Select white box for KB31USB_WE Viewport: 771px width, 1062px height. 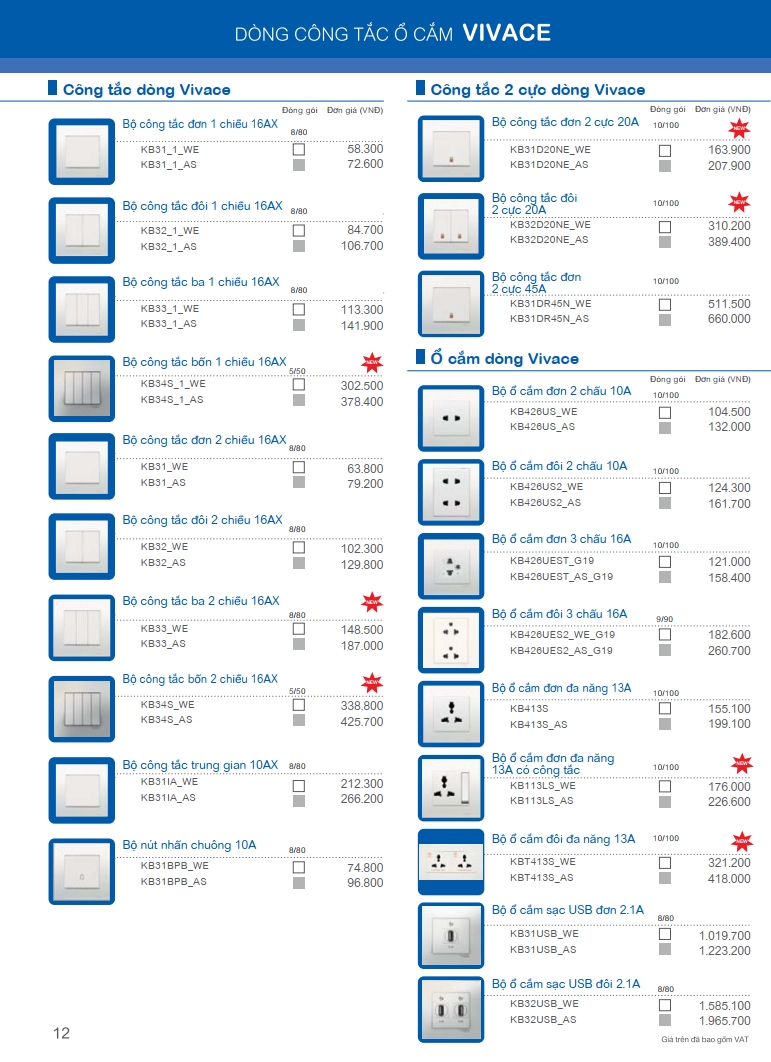click(665, 934)
